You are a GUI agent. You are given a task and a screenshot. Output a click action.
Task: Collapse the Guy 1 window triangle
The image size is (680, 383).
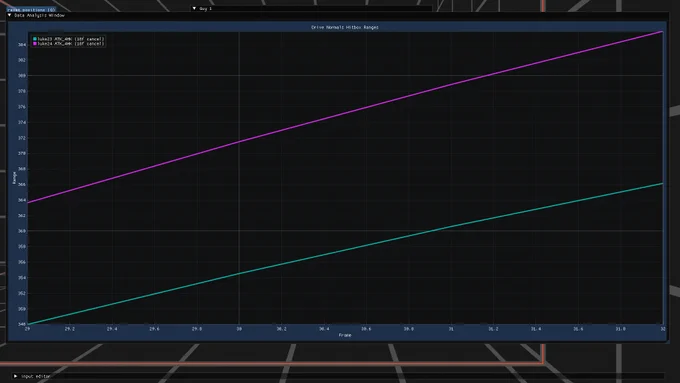tap(194, 8)
